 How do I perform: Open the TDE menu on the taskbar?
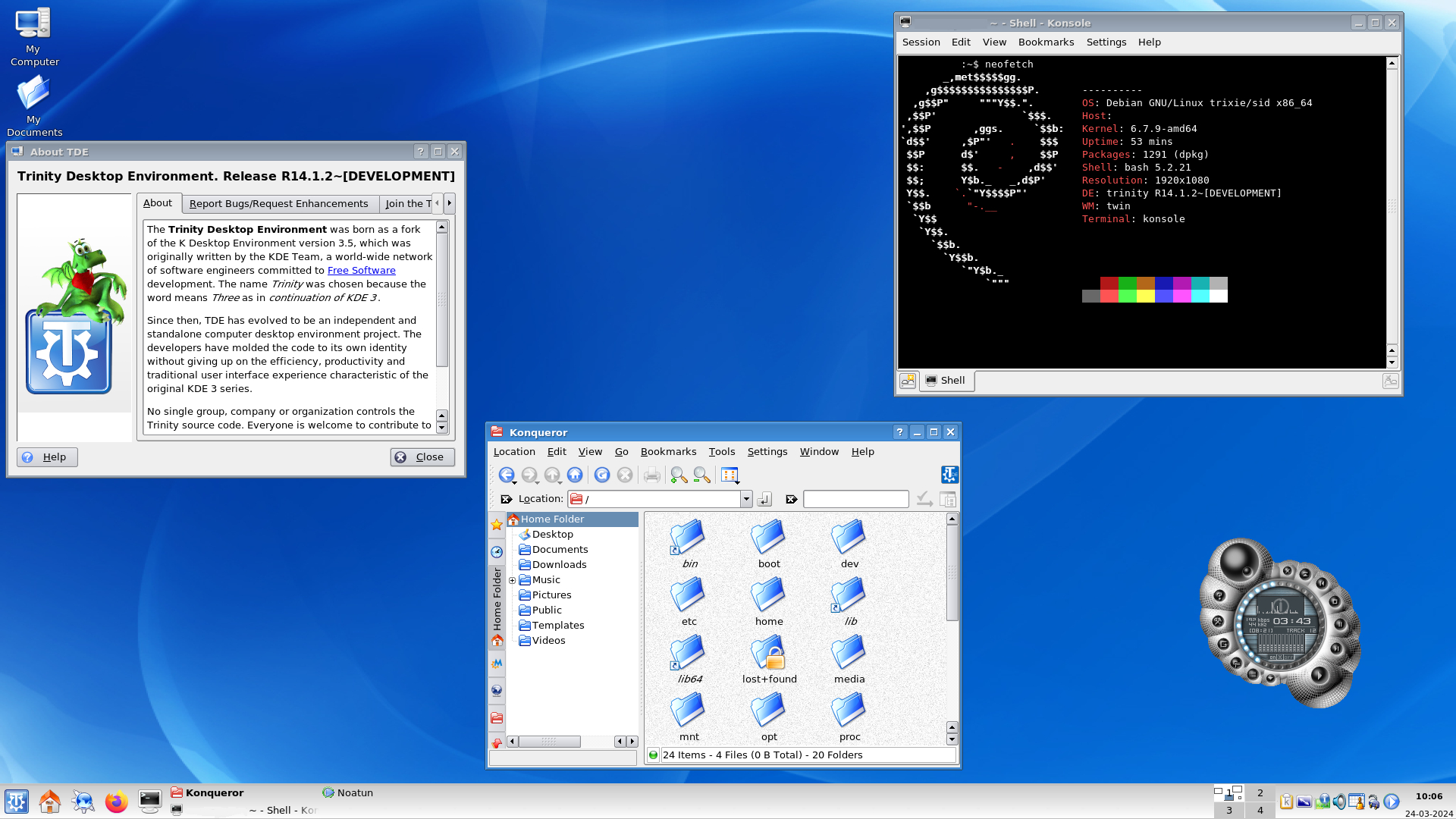tap(17, 802)
